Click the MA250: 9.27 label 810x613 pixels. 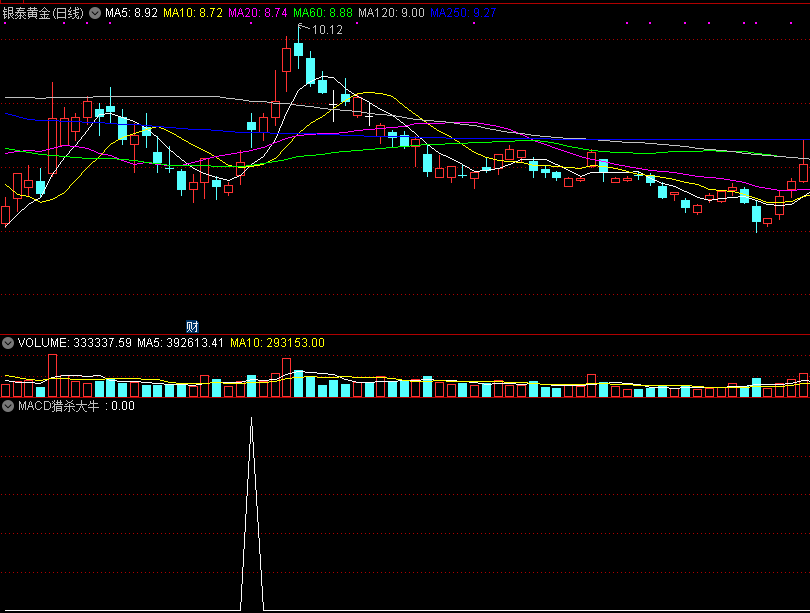tap(463, 13)
